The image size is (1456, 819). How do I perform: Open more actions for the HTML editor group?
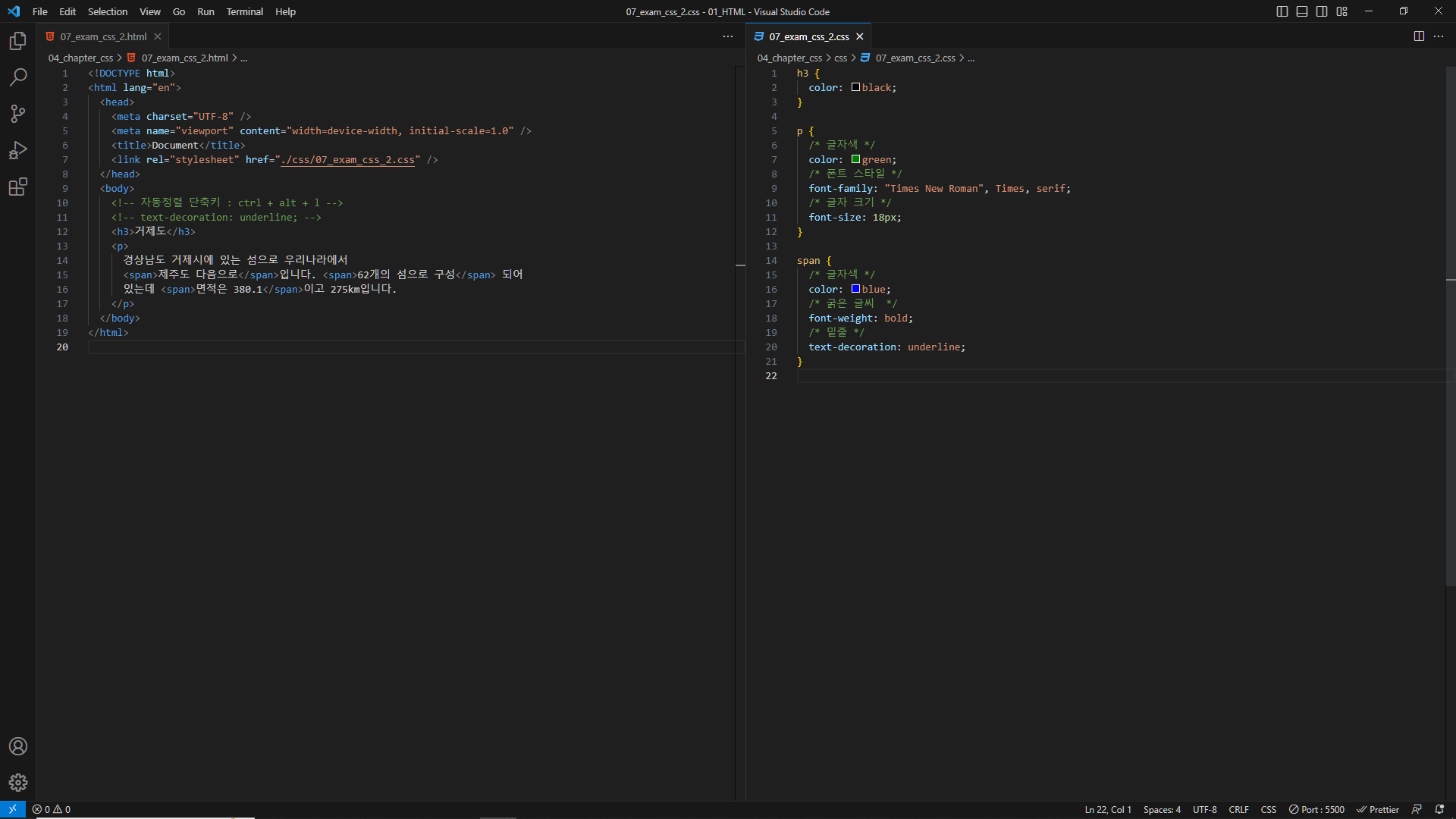[x=728, y=36]
